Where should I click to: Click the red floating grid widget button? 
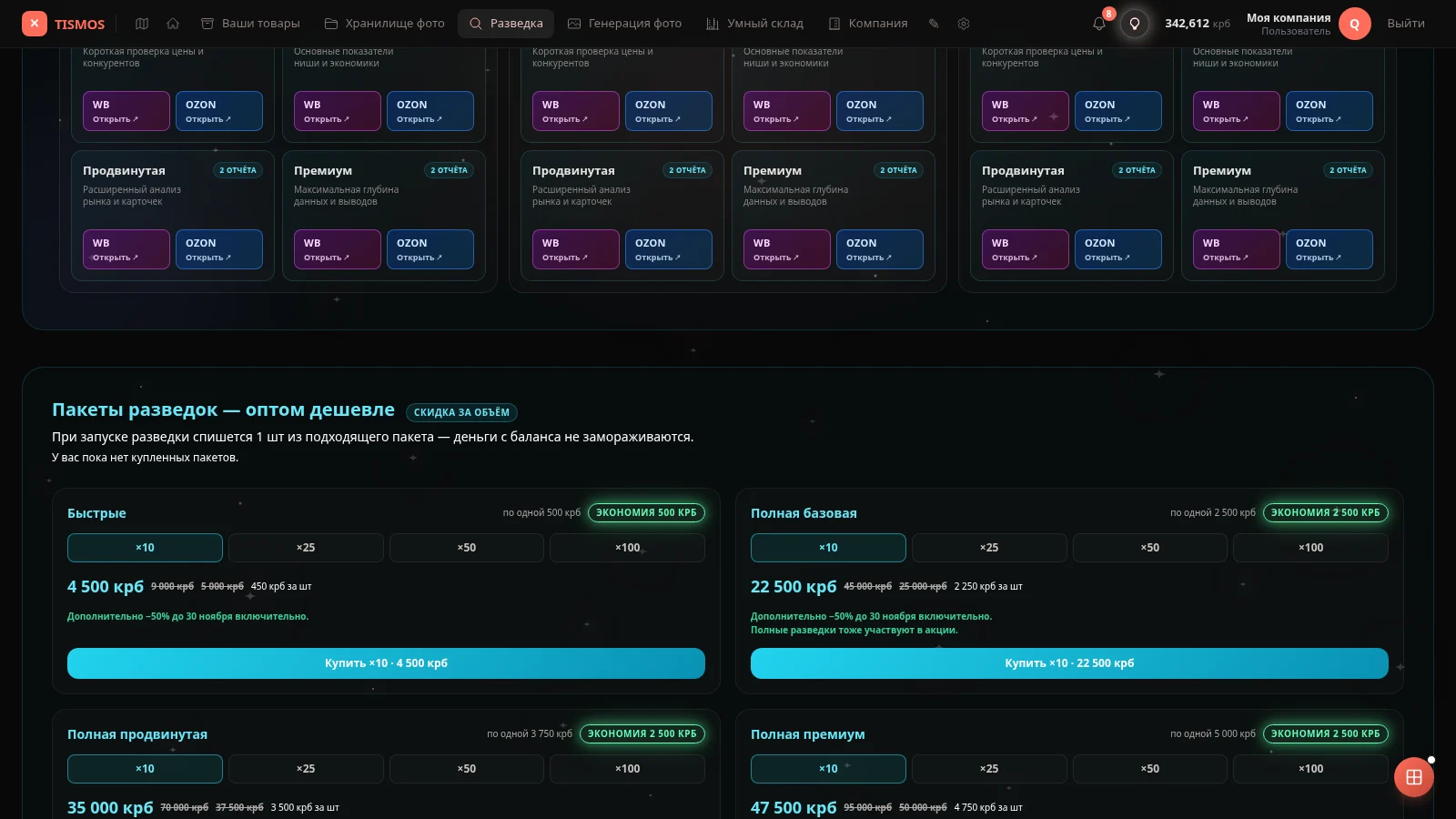point(1414,777)
